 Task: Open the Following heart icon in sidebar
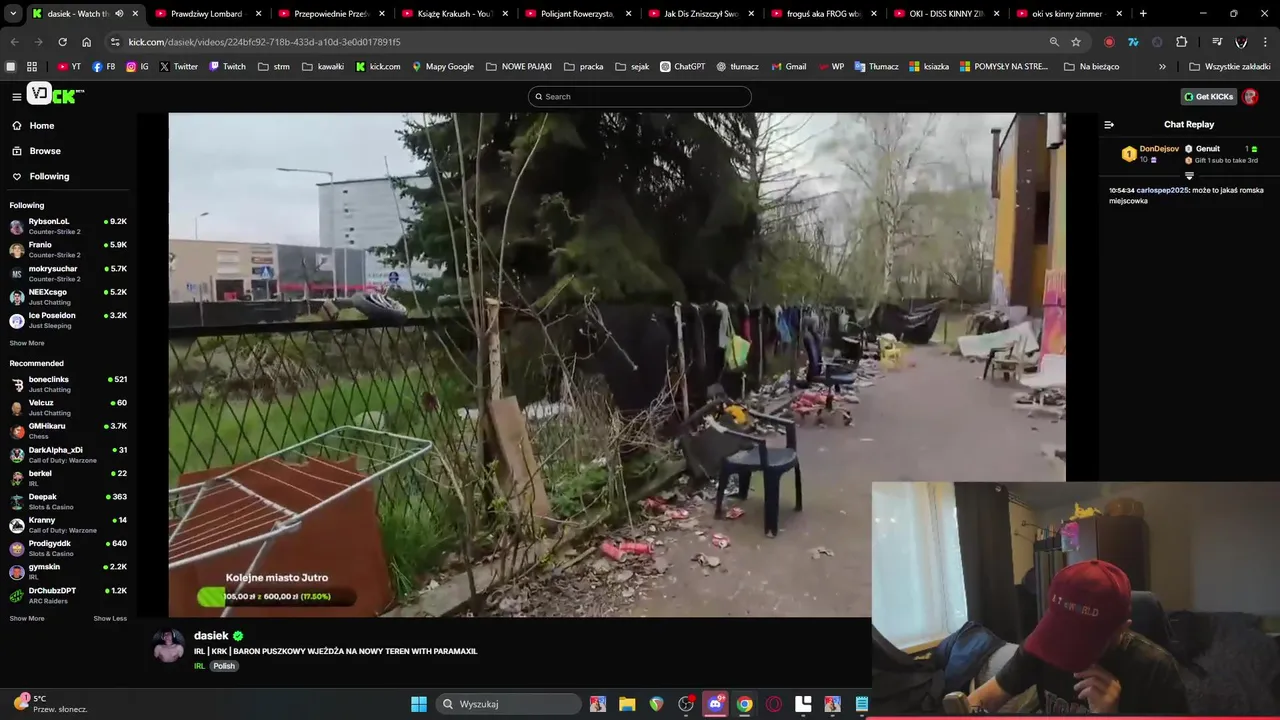pyautogui.click(x=17, y=176)
